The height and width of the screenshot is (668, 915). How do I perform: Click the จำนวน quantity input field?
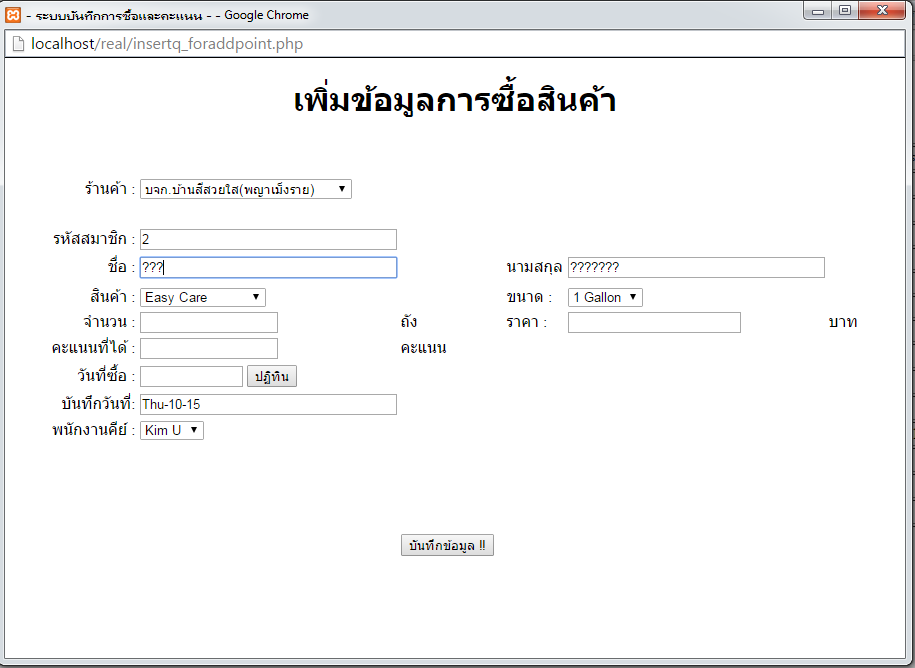click(x=209, y=323)
